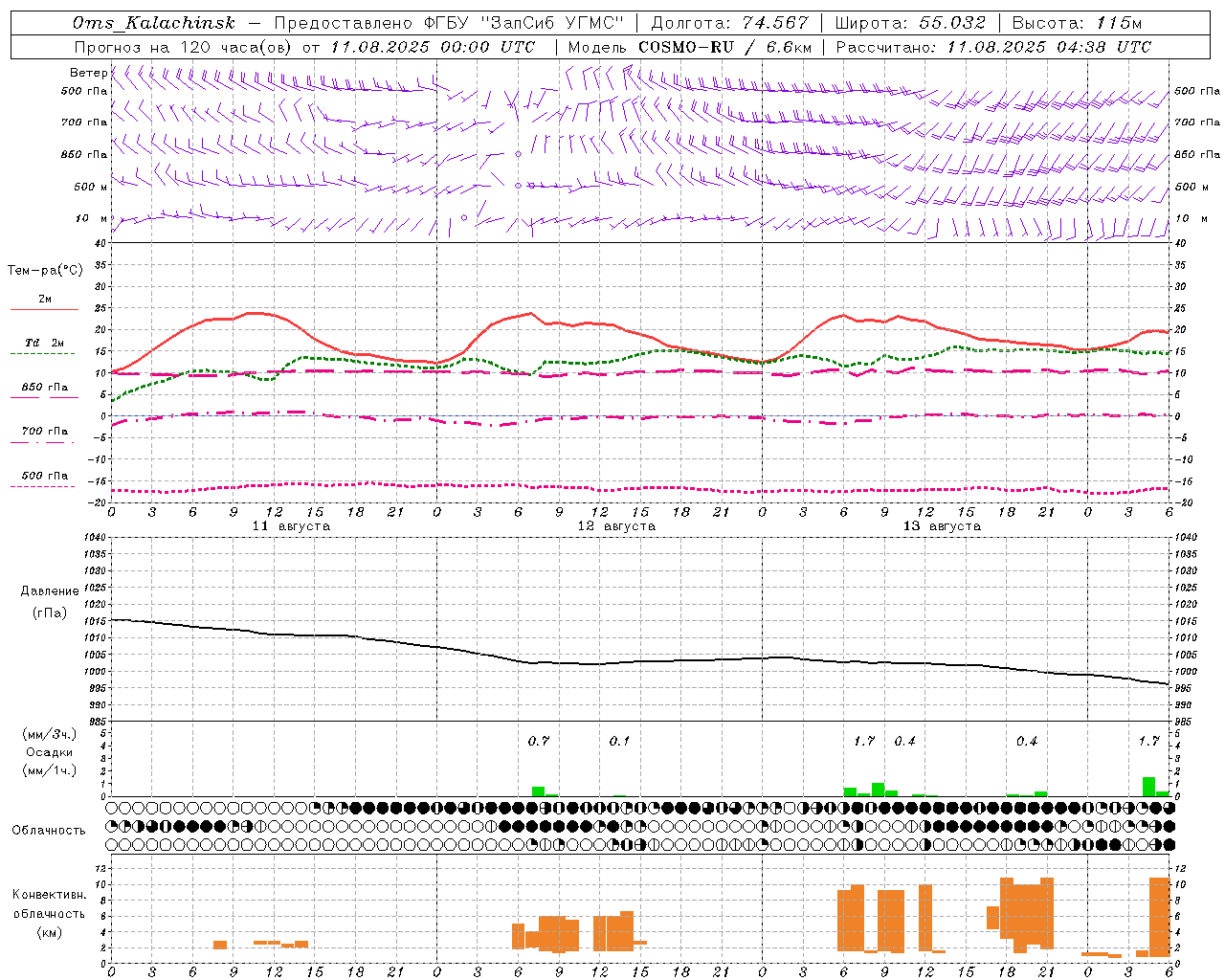The width and height of the screenshot is (1225, 980).
Task: Click the 0.1 precipitation amount
Action: (x=619, y=741)
